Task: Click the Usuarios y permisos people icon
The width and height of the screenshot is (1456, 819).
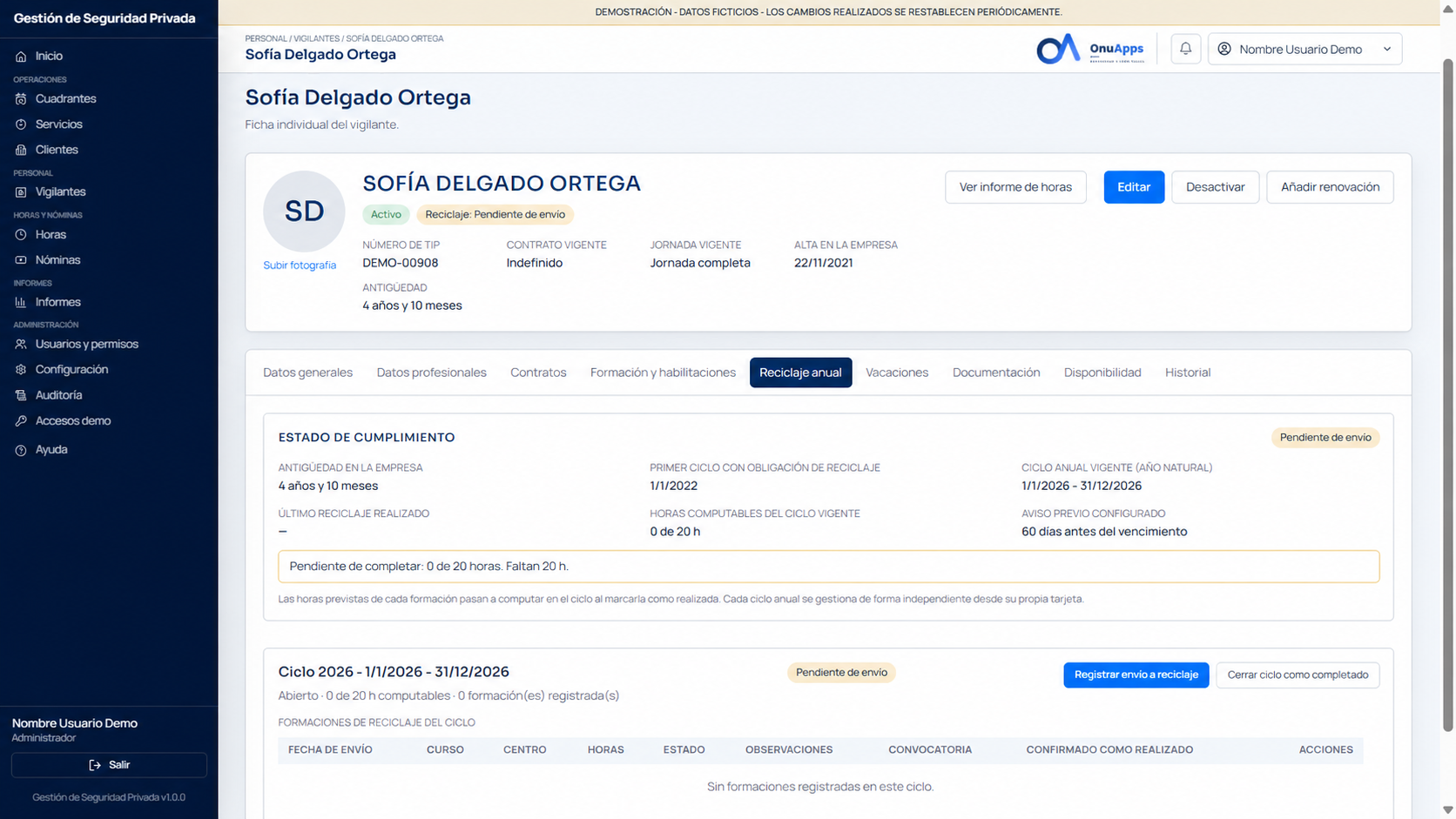Action: (21, 344)
